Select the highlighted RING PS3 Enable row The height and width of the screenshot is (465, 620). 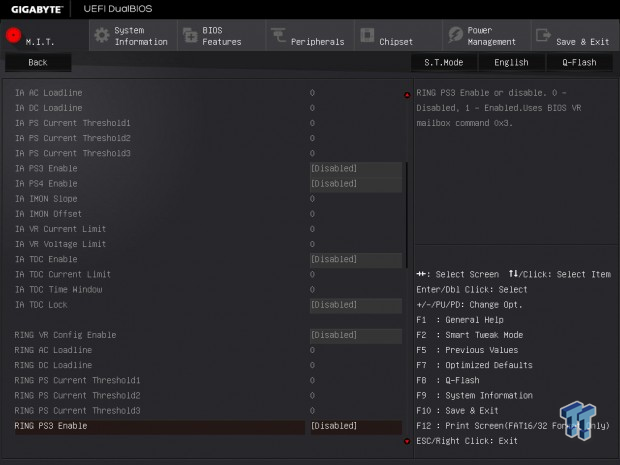[160, 426]
